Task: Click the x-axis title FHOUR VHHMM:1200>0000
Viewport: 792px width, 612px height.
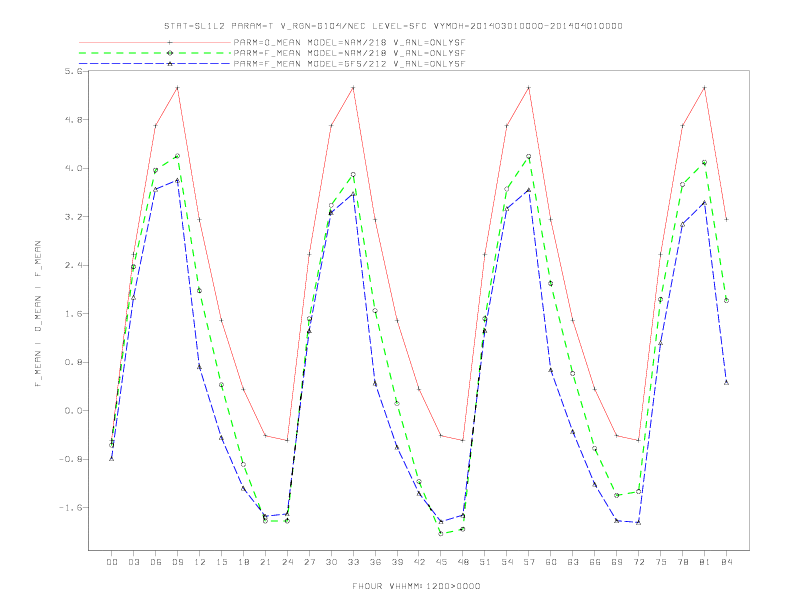Action: pos(416,586)
